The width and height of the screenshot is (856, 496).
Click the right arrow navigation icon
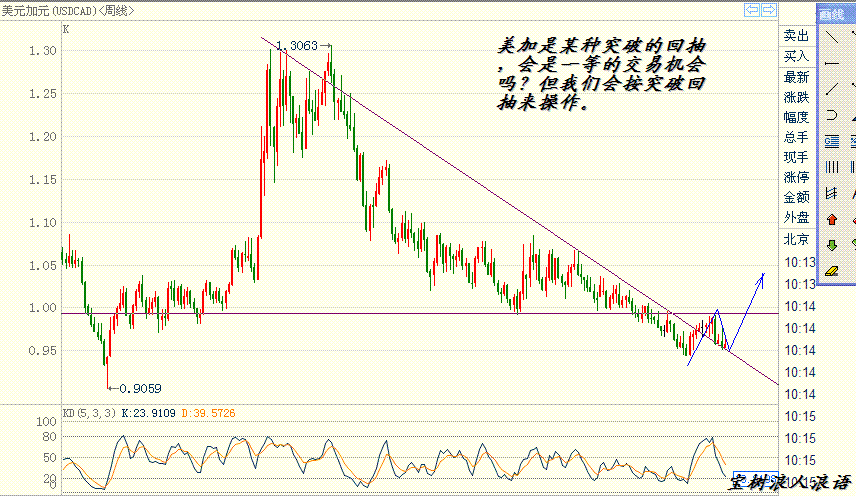click(769, 10)
